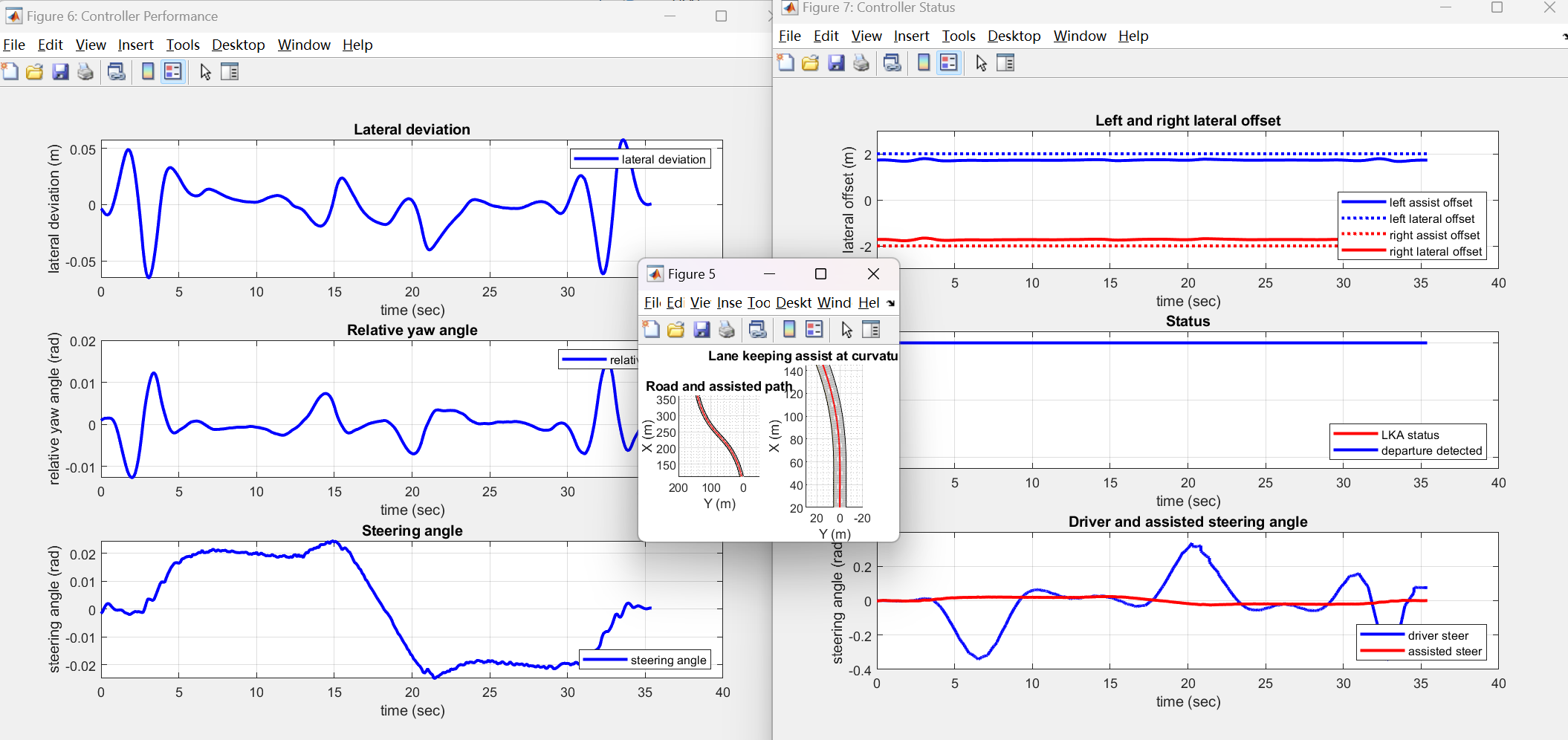Viewport: 1568px width, 740px height.
Task: Click 'left assist offset' legend entry
Action: click(1407, 202)
